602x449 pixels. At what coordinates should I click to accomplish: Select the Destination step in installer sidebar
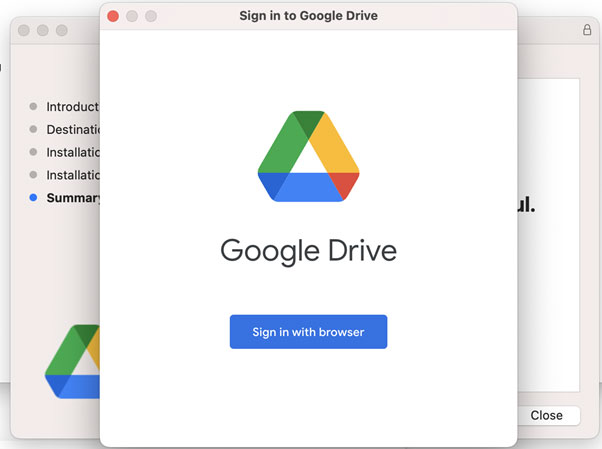pyautogui.click(x=72, y=130)
